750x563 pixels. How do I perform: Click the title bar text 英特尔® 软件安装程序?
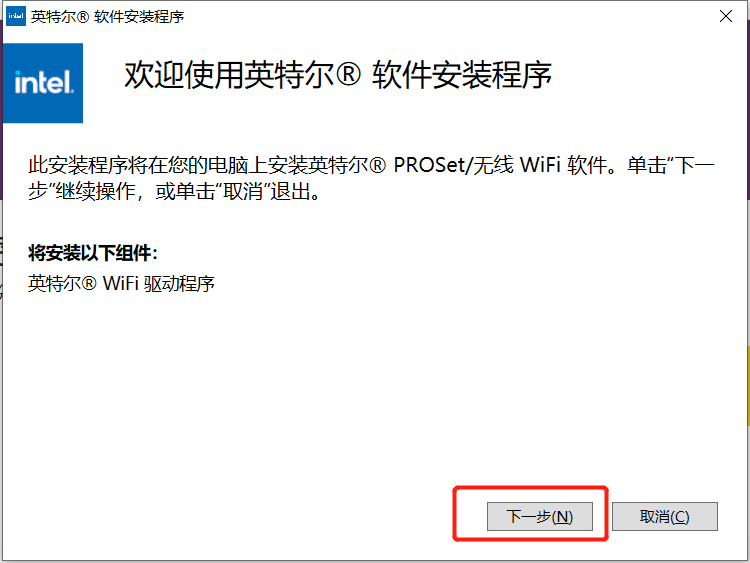(x=108, y=17)
